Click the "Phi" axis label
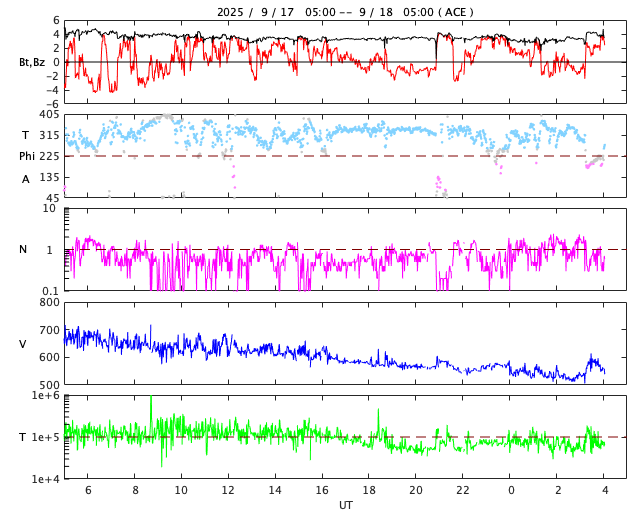 tap(27, 156)
